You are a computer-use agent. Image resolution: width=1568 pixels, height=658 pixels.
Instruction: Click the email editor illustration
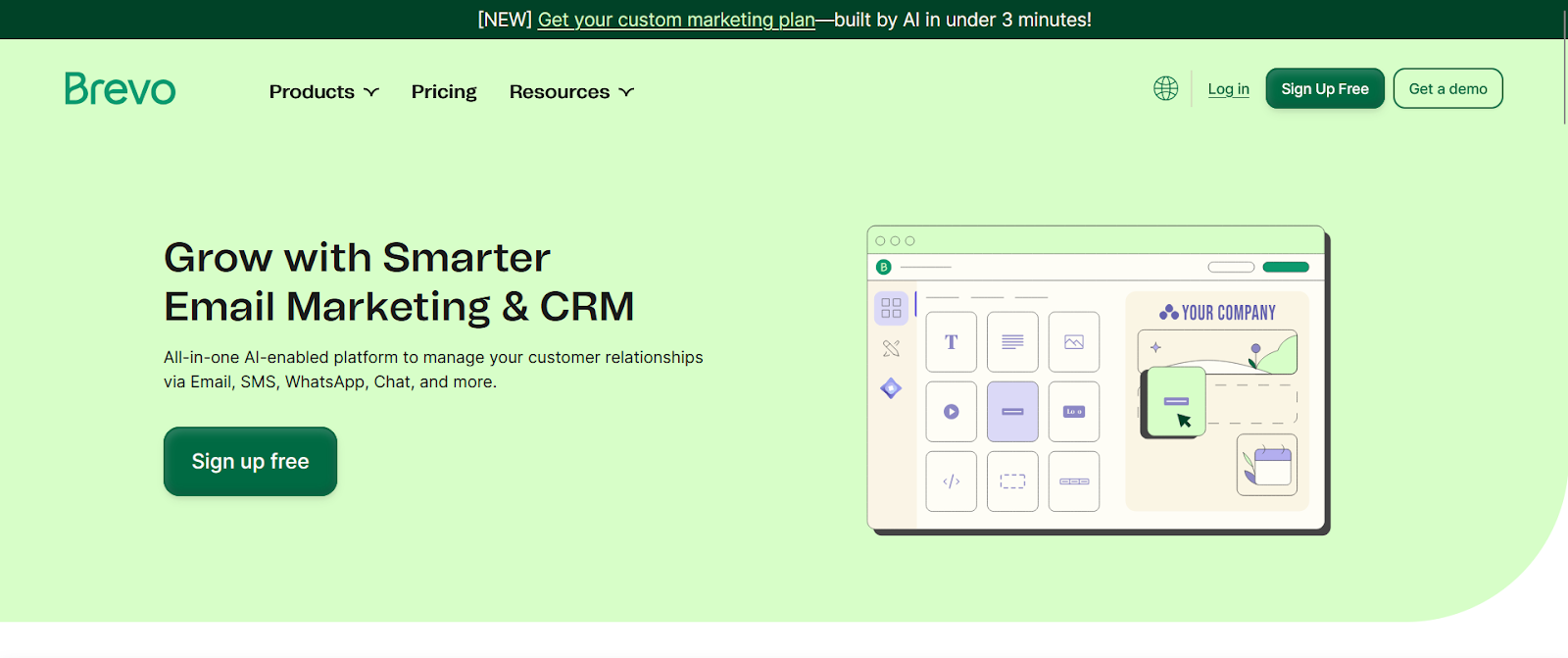point(1099,380)
